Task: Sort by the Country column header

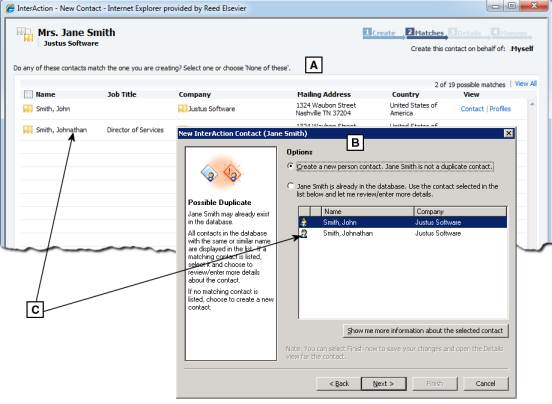Action: 406,94
